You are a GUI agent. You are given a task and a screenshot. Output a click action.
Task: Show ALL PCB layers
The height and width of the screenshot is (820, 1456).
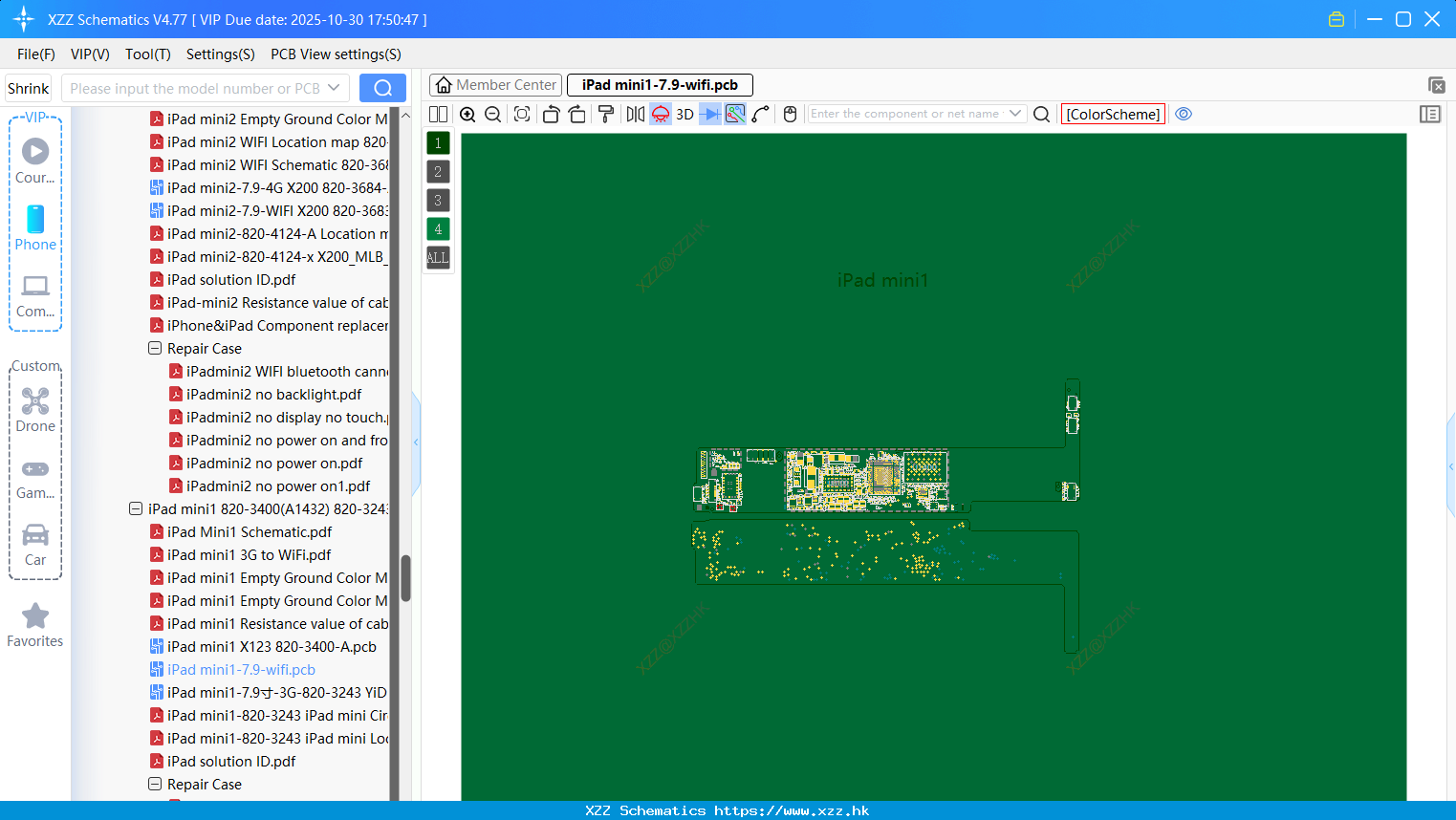point(438,257)
